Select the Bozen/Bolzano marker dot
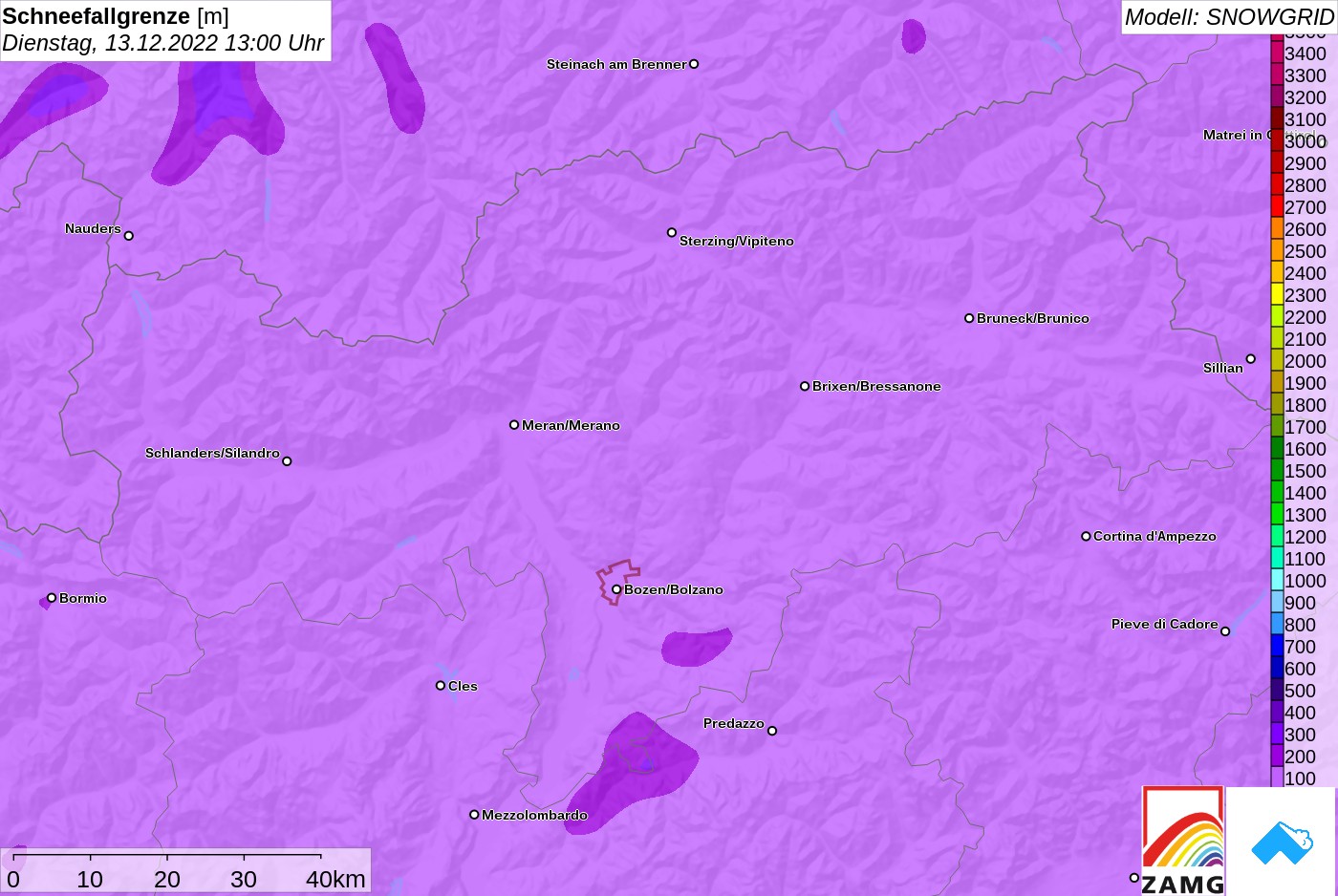This screenshot has height=896, width=1338. point(616,589)
